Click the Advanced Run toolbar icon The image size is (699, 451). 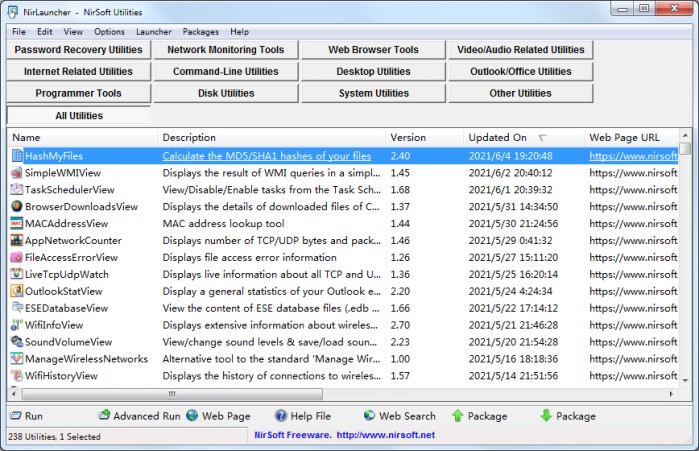[104, 415]
